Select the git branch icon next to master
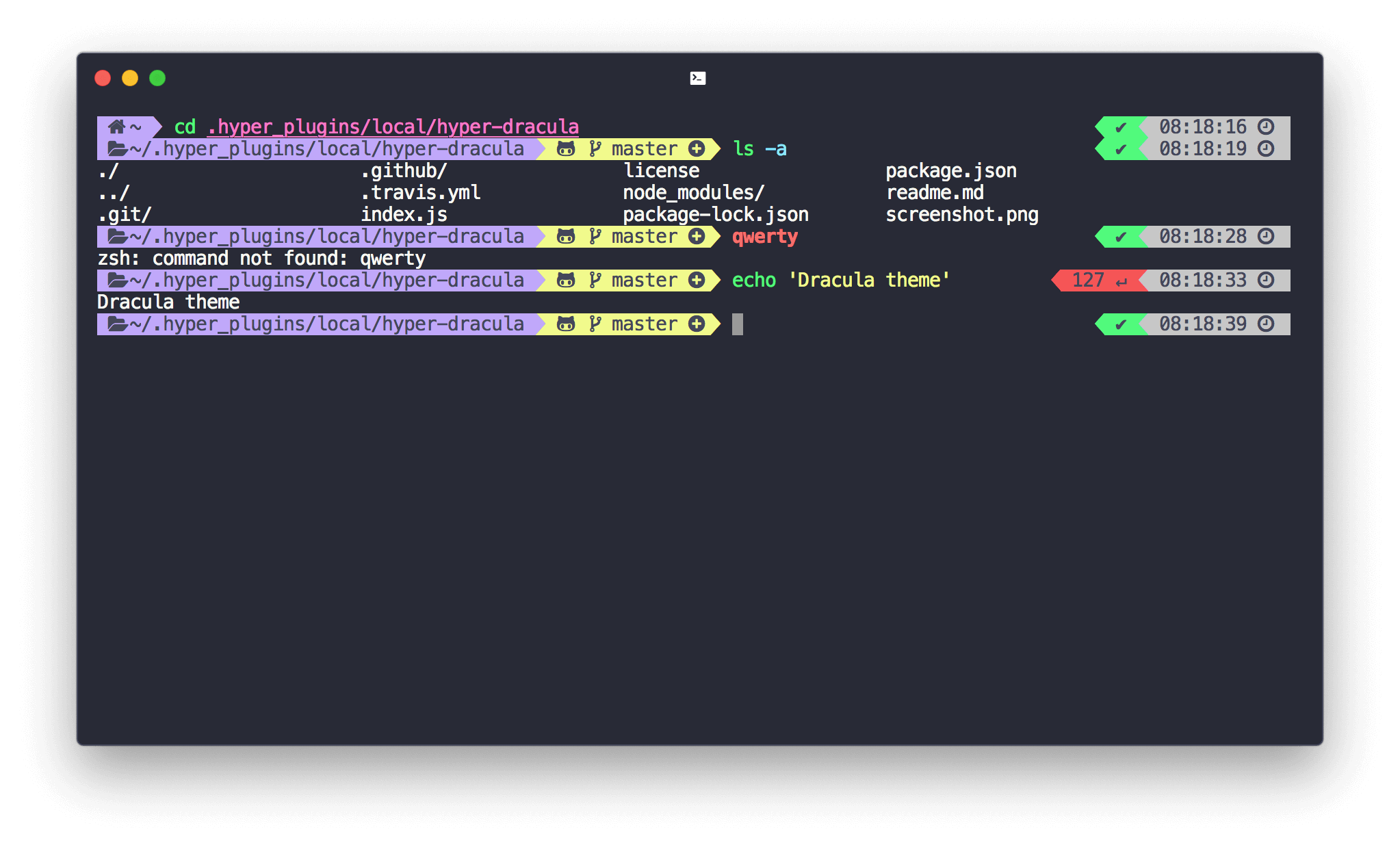The width and height of the screenshot is (1400, 847). click(594, 324)
